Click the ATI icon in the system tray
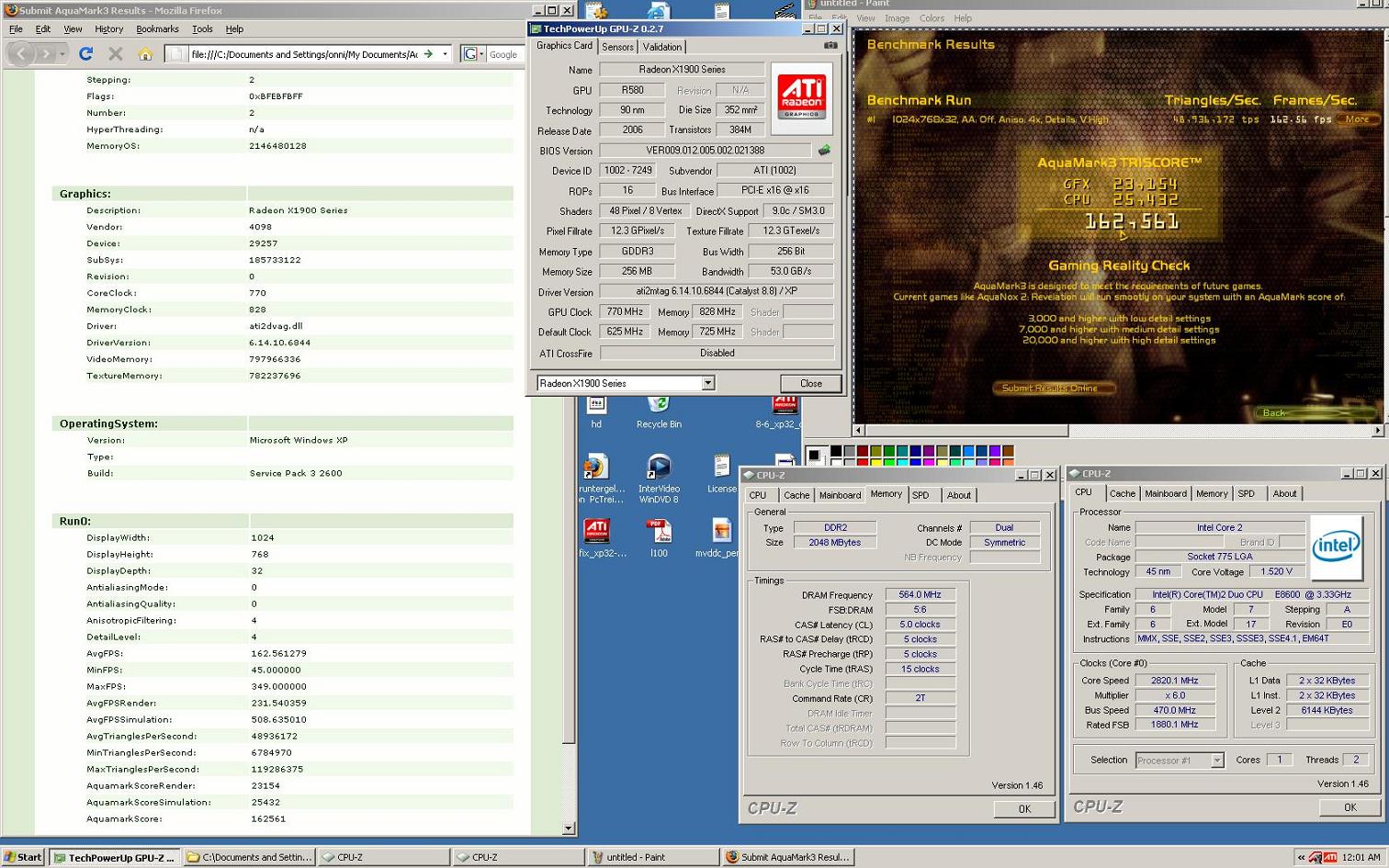Screen dimensions: 1389x868 coord(1329,857)
